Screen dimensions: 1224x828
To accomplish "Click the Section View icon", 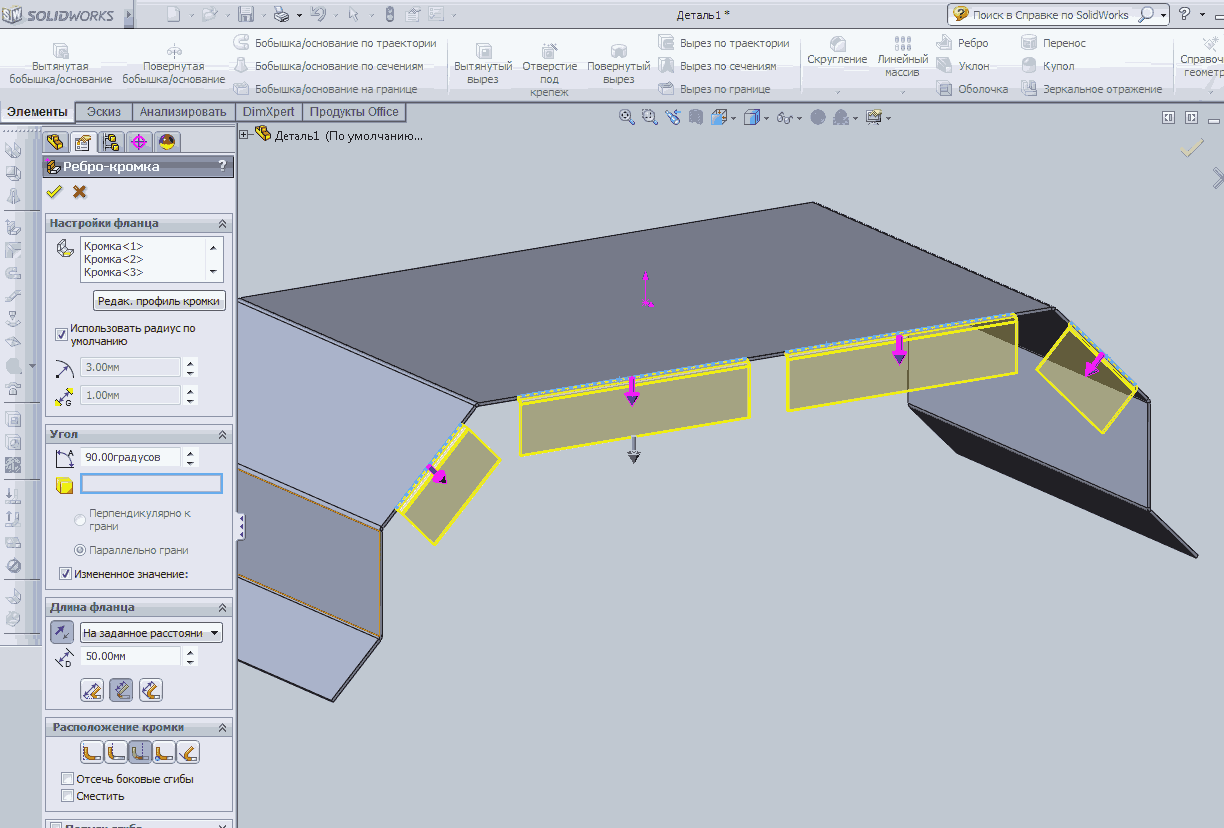I will coord(695,117).
